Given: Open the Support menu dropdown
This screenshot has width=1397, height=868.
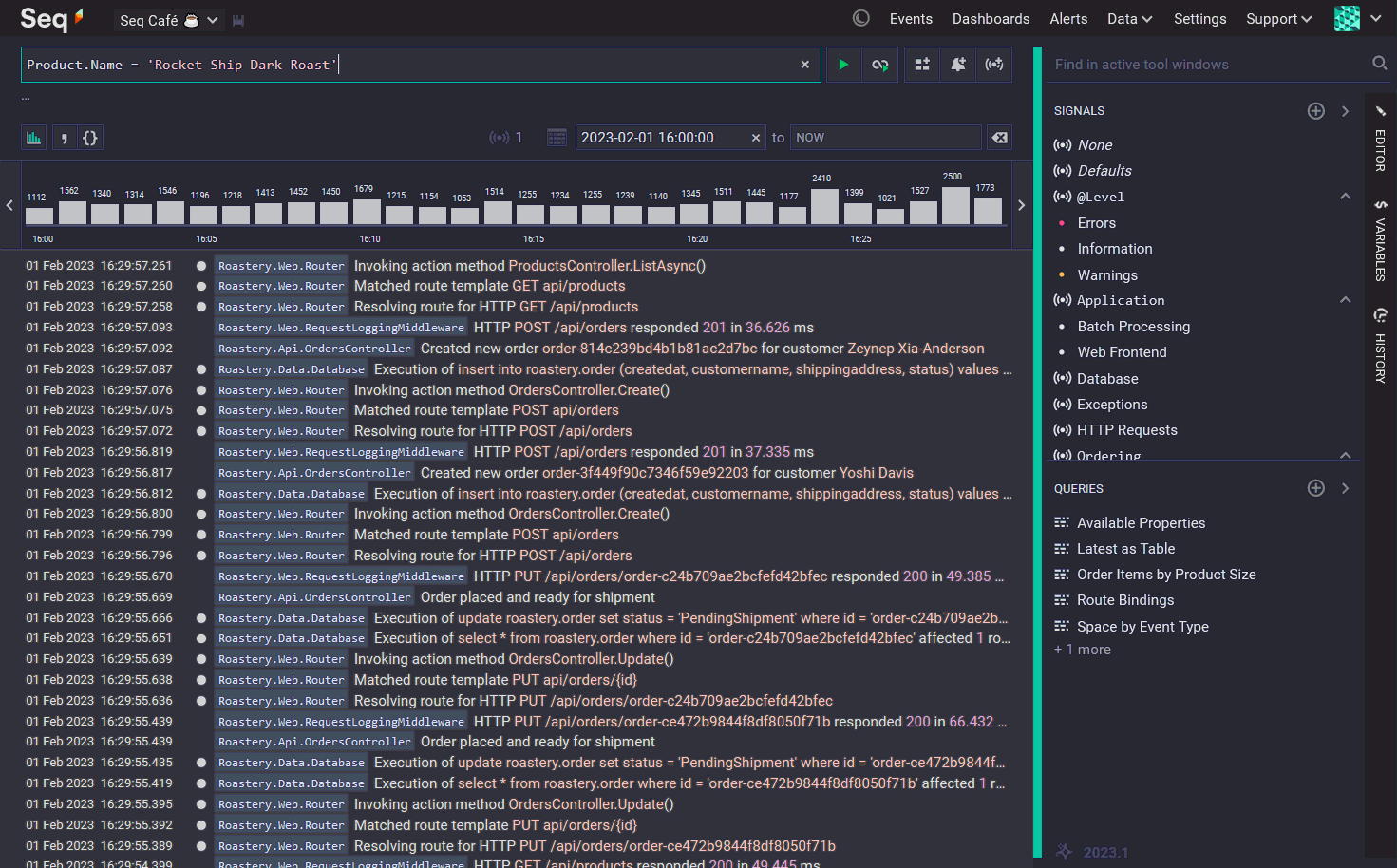Looking at the screenshot, I should pos(1278,19).
